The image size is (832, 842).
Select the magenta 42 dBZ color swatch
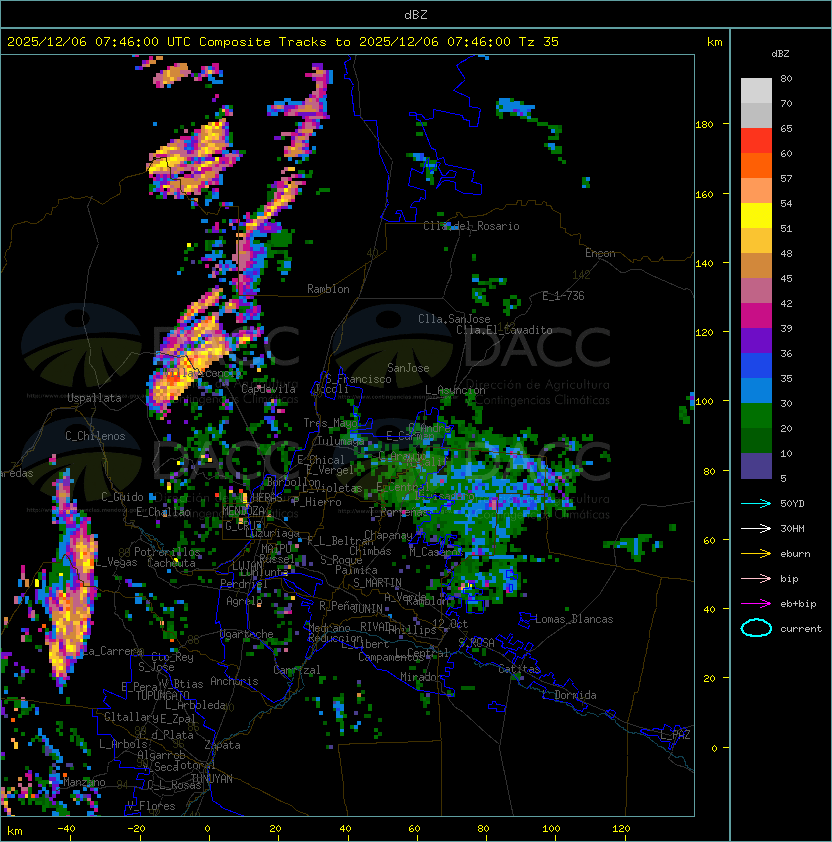[756, 316]
